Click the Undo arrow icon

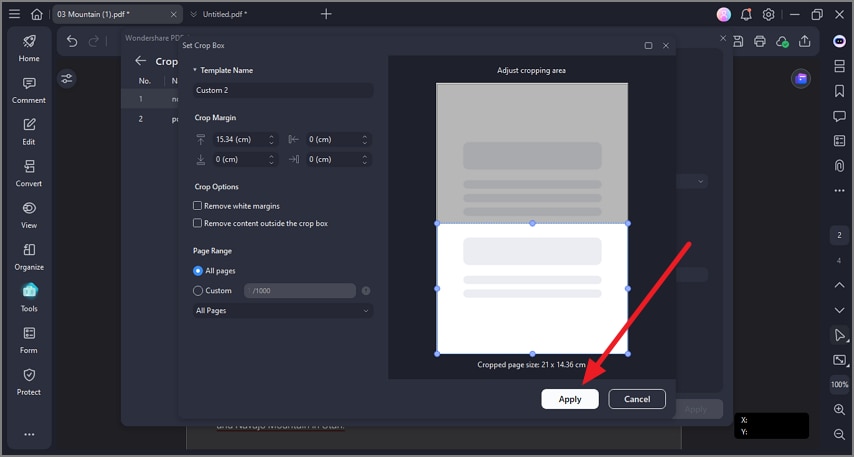pyautogui.click(x=72, y=41)
